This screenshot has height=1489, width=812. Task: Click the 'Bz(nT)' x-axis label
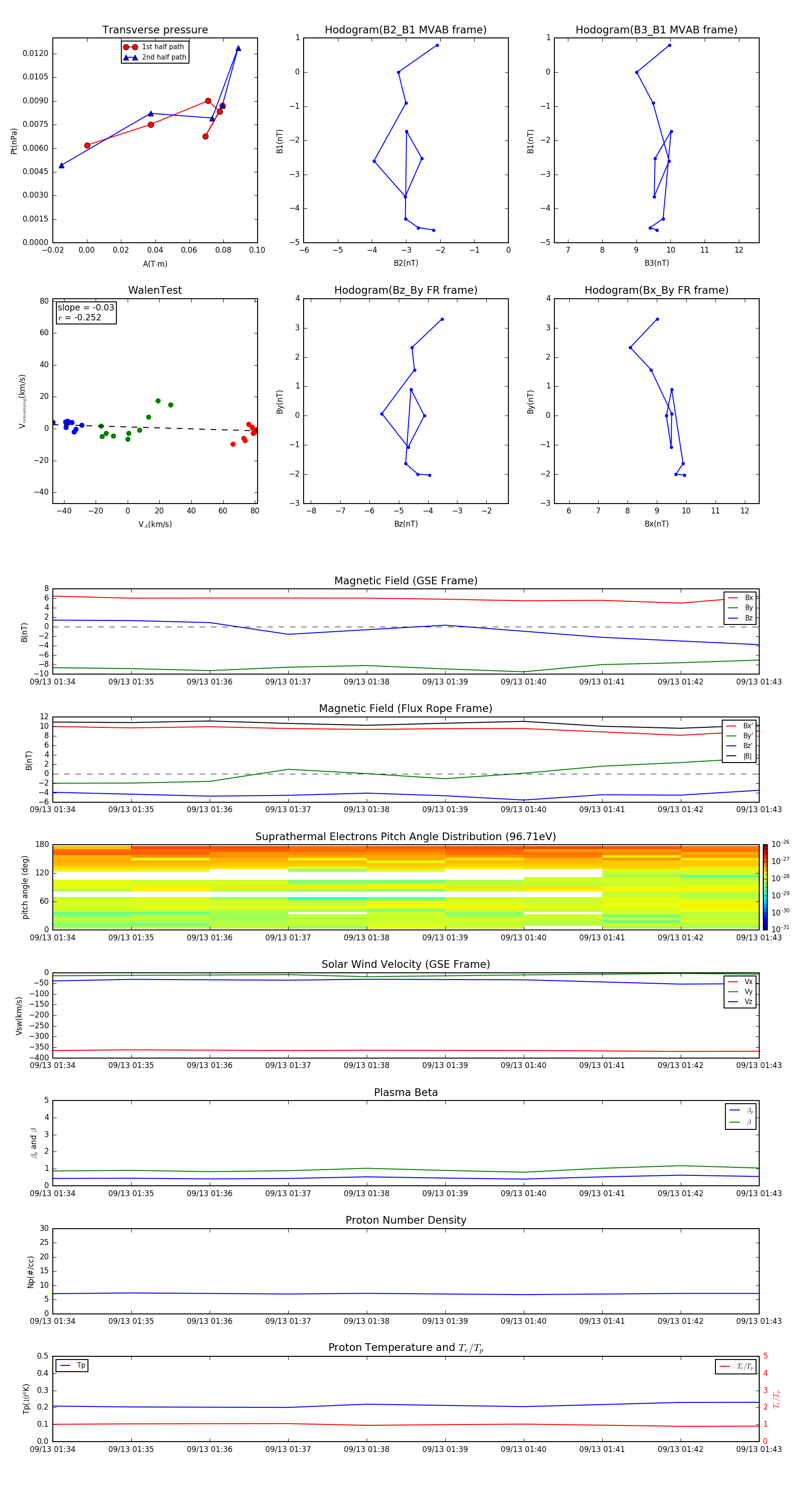(x=406, y=524)
